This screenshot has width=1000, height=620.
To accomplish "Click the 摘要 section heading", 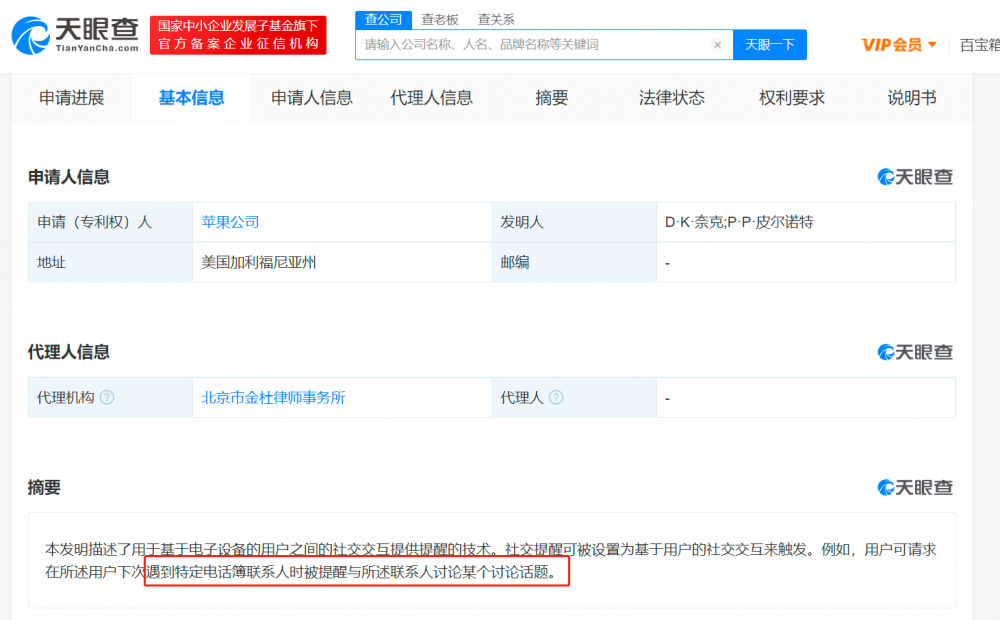I will click(44, 487).
